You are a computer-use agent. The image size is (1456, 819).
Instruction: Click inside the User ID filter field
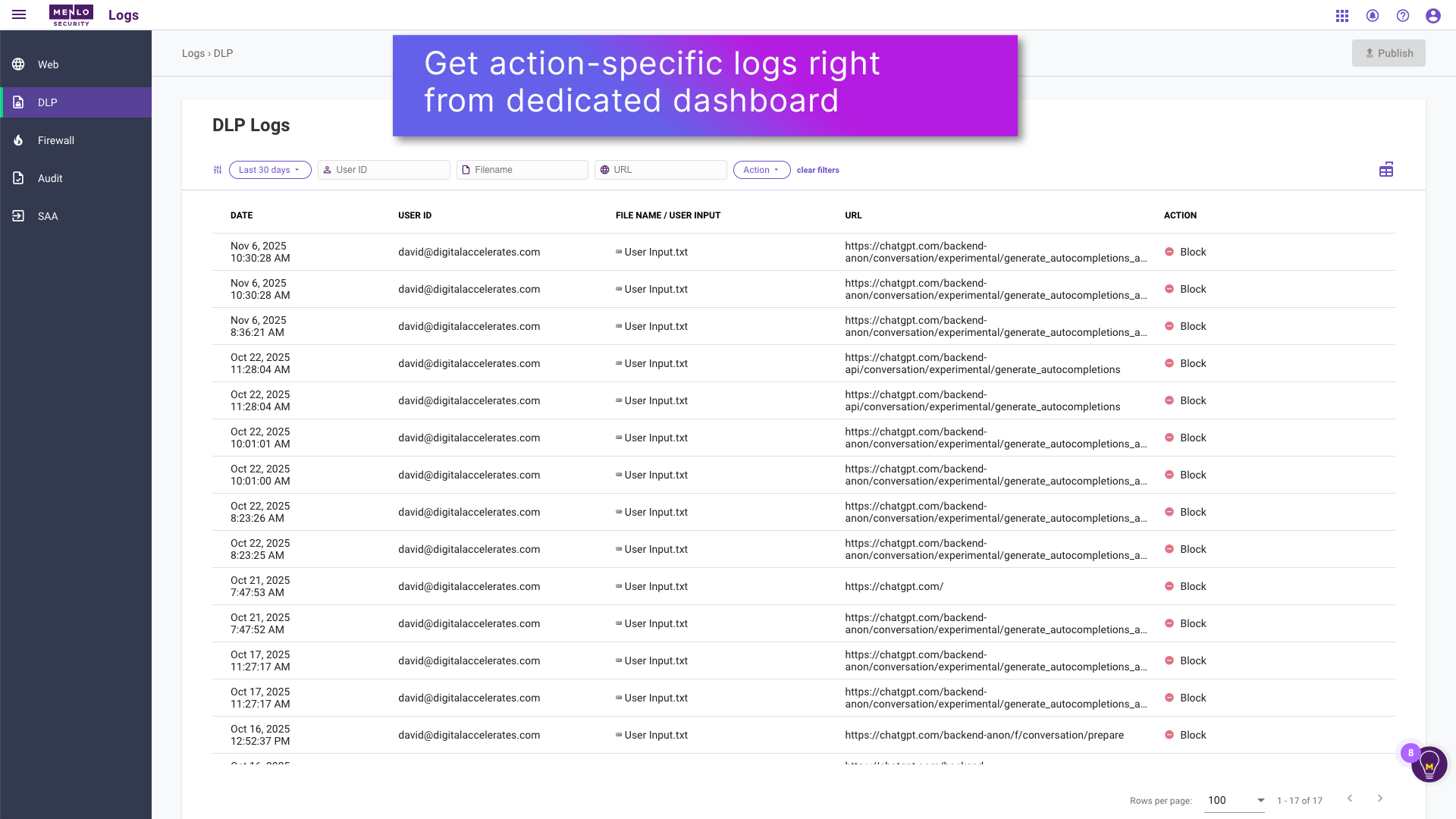383,170
